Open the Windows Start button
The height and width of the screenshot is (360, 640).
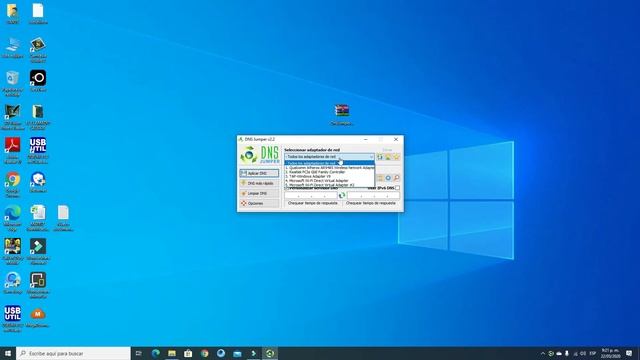[8, 353]
